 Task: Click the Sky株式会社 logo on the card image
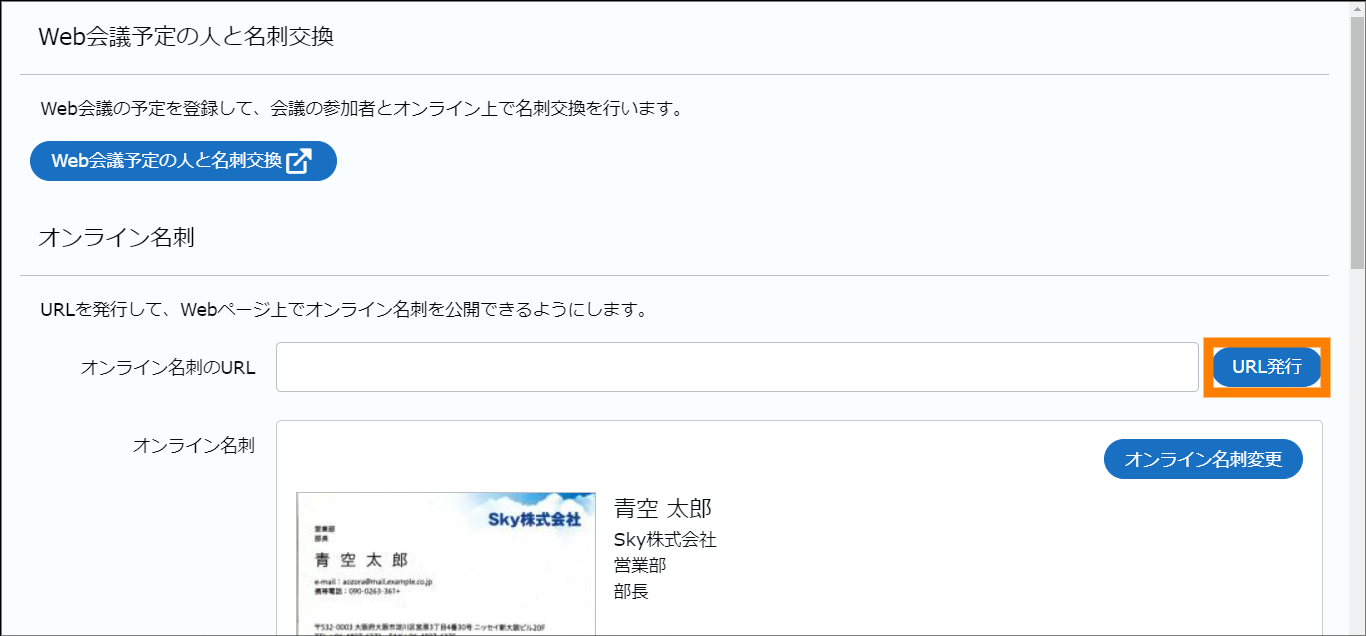[534, 519]
